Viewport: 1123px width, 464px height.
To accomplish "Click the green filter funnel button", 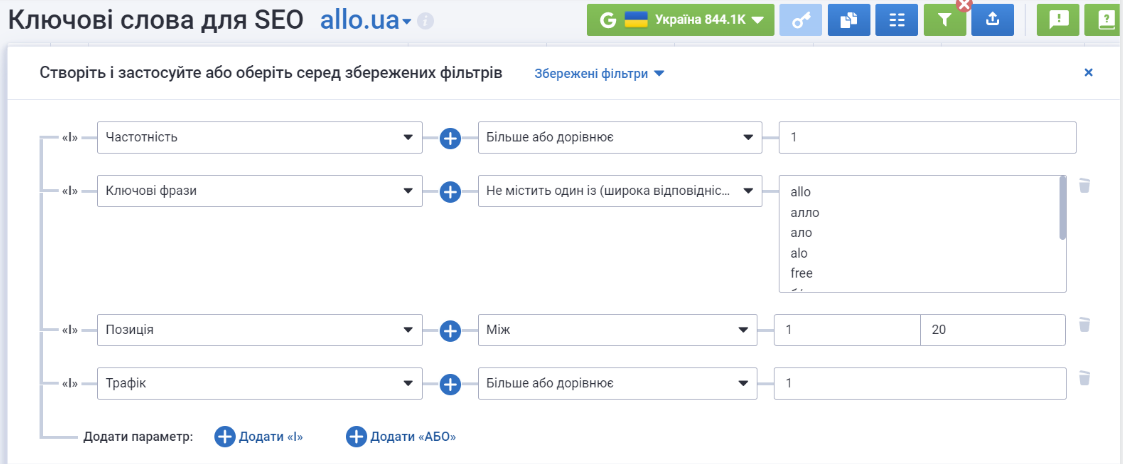I will tap(944, 20).
